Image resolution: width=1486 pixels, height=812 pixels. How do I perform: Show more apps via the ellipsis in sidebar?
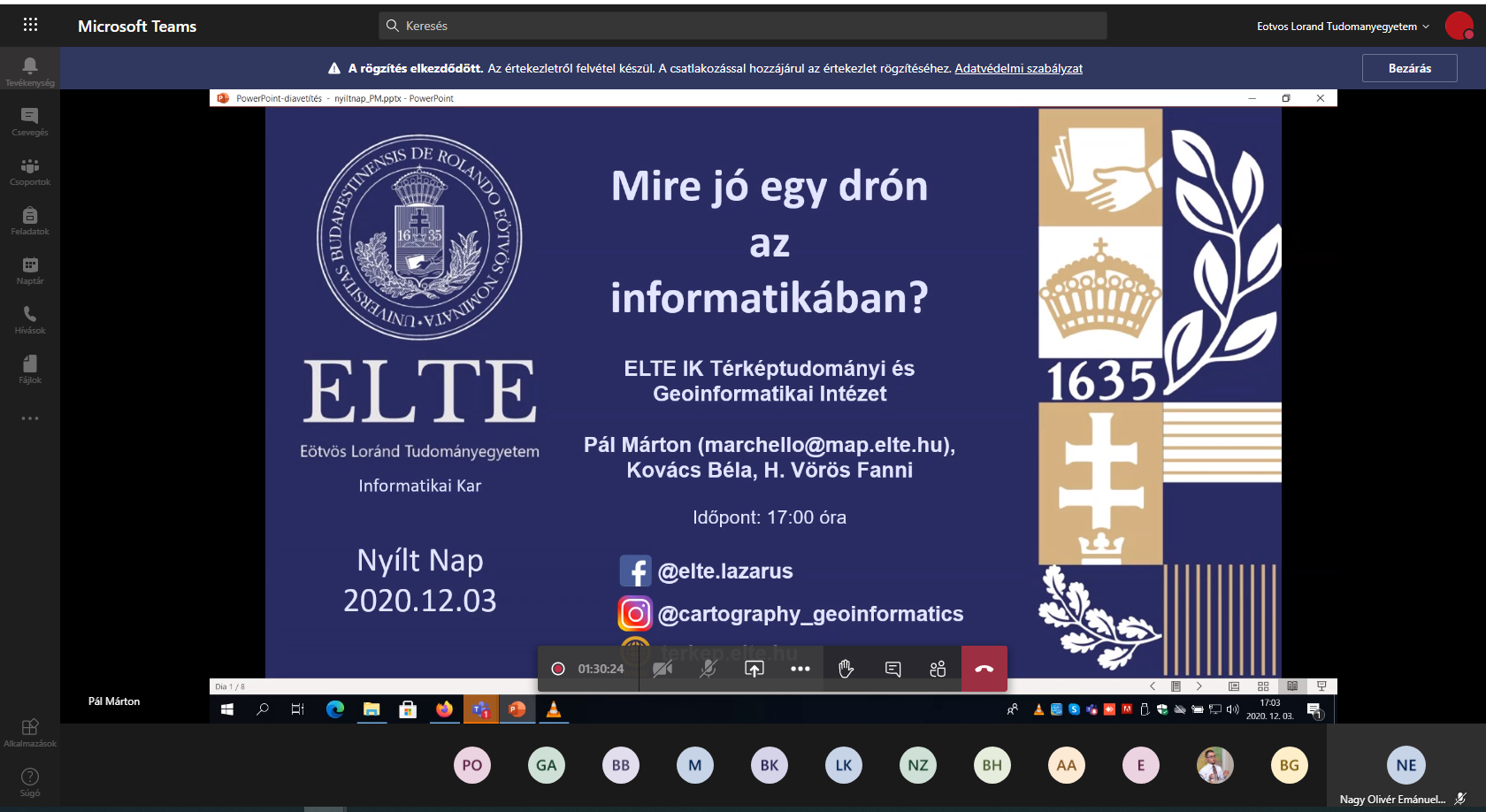pyautogui.click(x=30, y=418)
